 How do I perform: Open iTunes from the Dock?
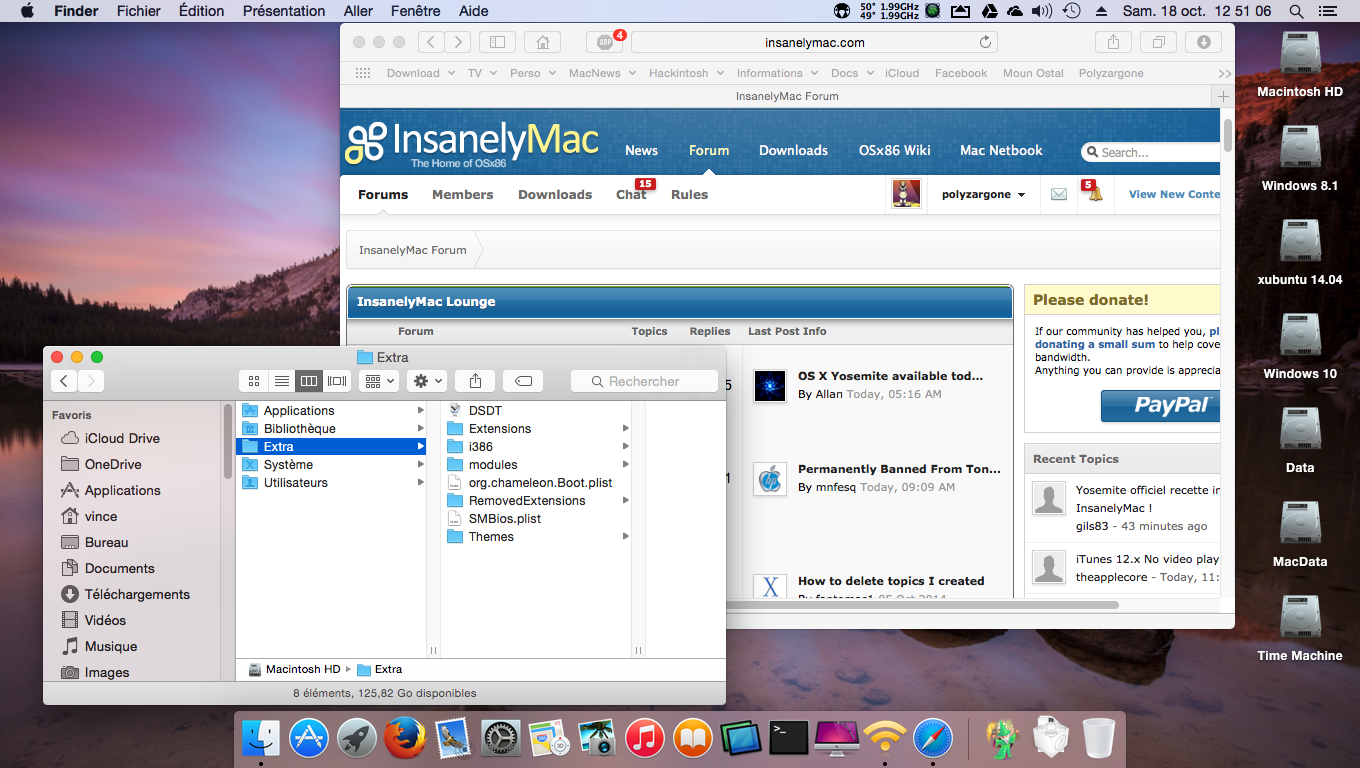[645, 739]
